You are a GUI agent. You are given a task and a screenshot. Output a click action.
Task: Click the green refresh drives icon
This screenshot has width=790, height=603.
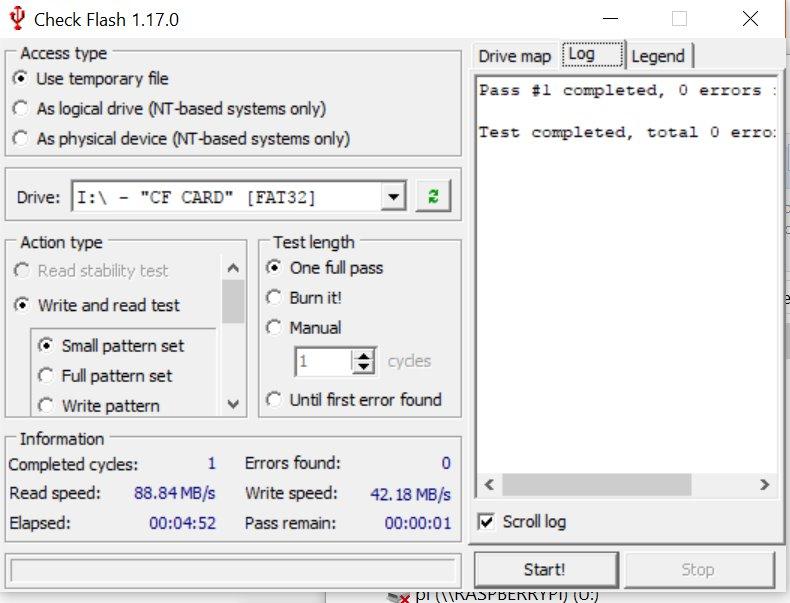433,196
